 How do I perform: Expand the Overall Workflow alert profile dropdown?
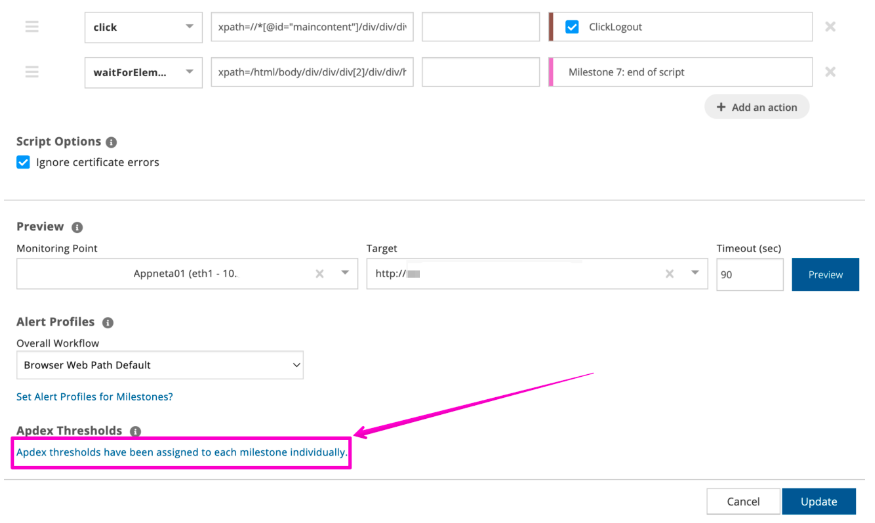[x=160, y=365]
